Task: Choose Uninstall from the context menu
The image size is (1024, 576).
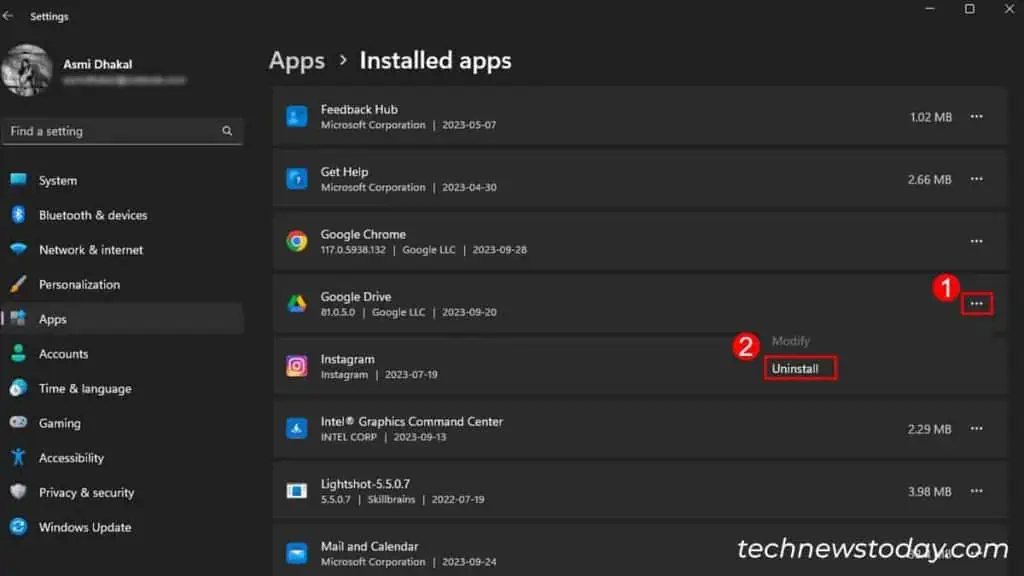Action: [x=800, y=368]
